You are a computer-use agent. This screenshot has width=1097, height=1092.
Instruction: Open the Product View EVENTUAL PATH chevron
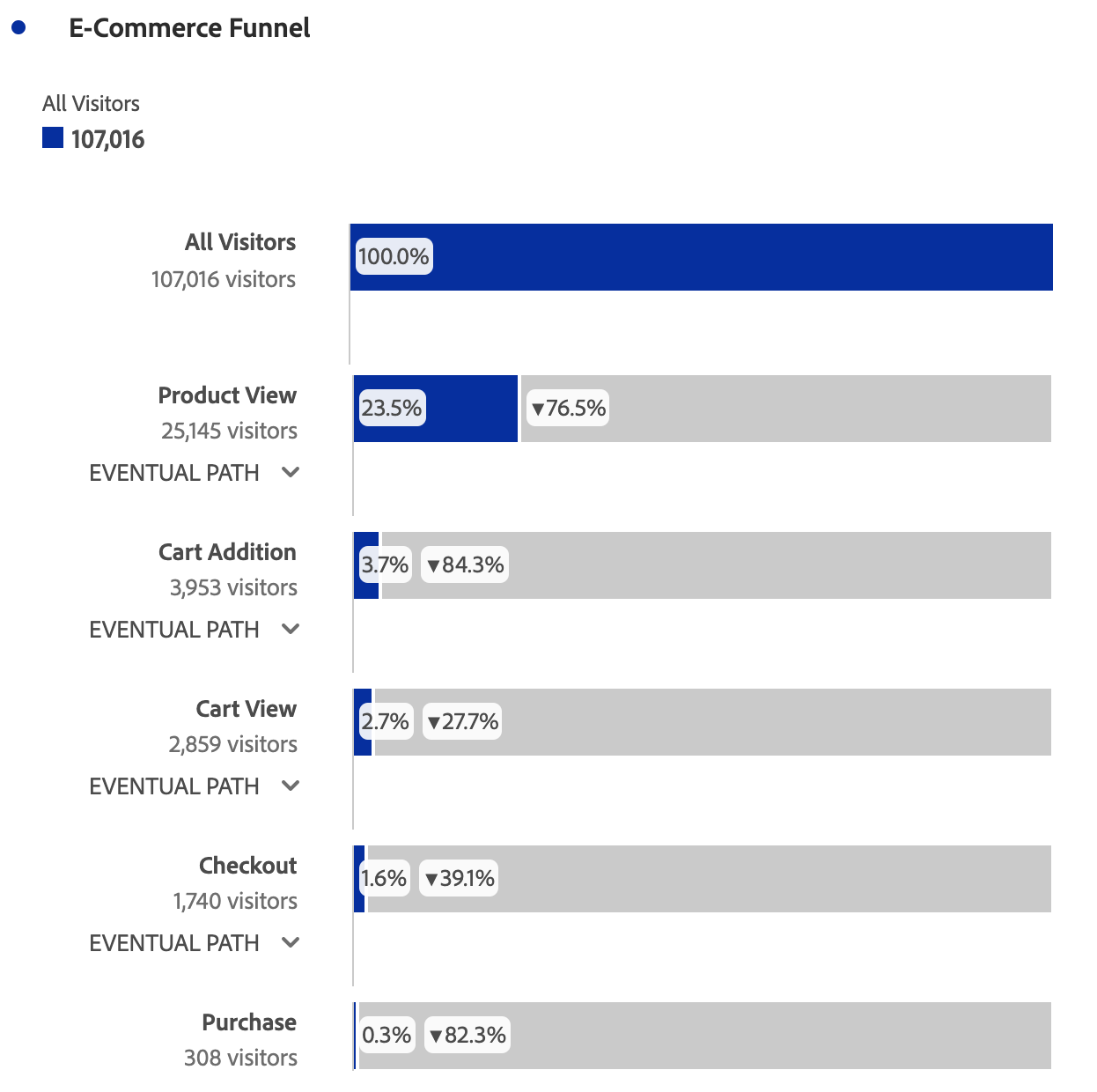[291, 472]
